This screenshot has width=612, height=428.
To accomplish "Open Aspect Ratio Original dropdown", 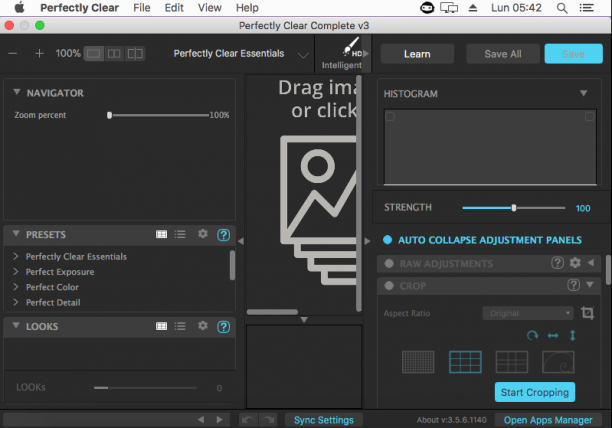I will [528, 313].
